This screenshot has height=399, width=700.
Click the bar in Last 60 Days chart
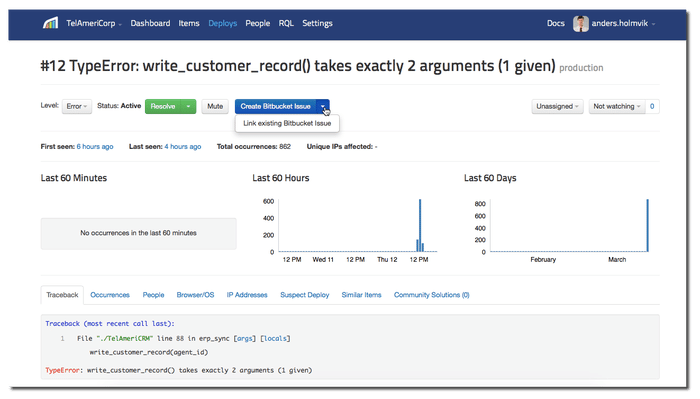pos(647,225)
